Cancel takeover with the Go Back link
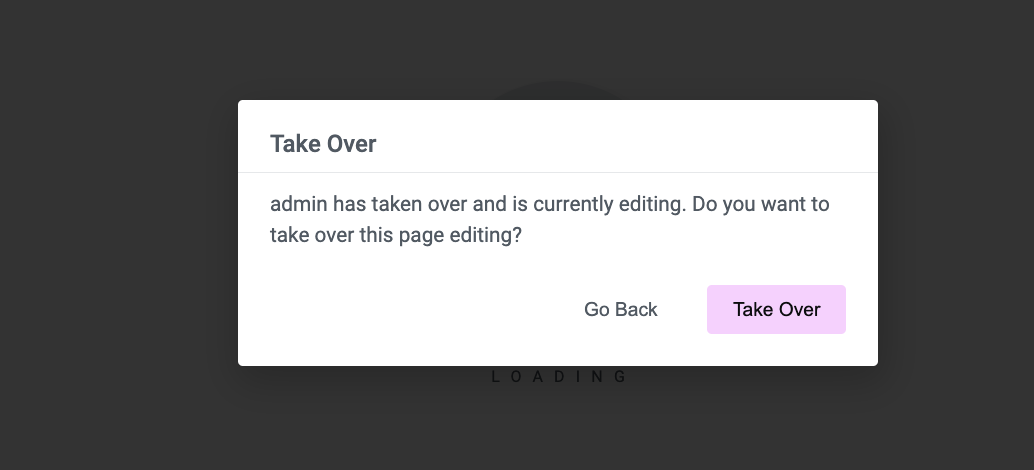 (x=621, y=309)
